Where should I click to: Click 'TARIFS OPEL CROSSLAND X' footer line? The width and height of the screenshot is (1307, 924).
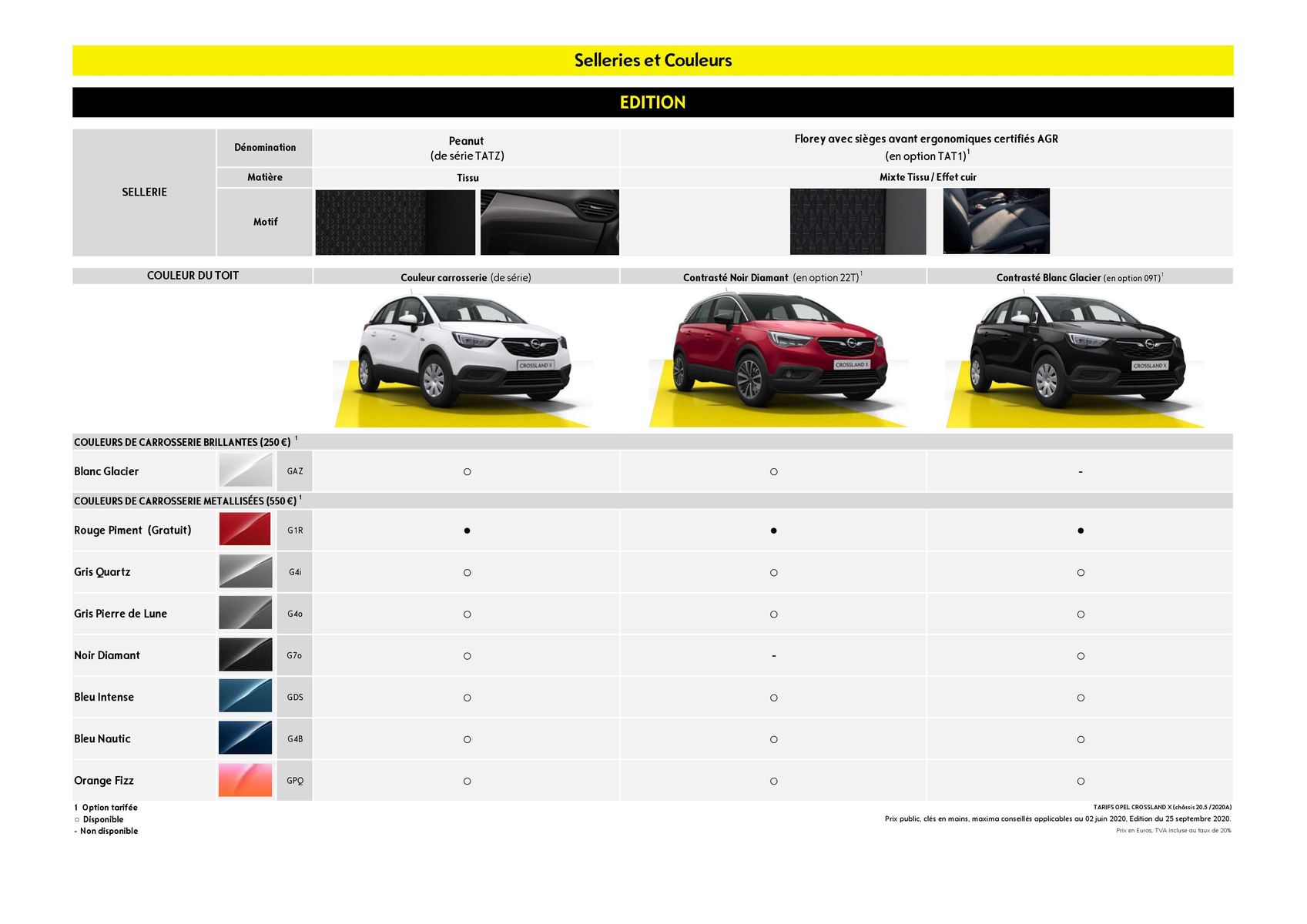(1162, 808)
